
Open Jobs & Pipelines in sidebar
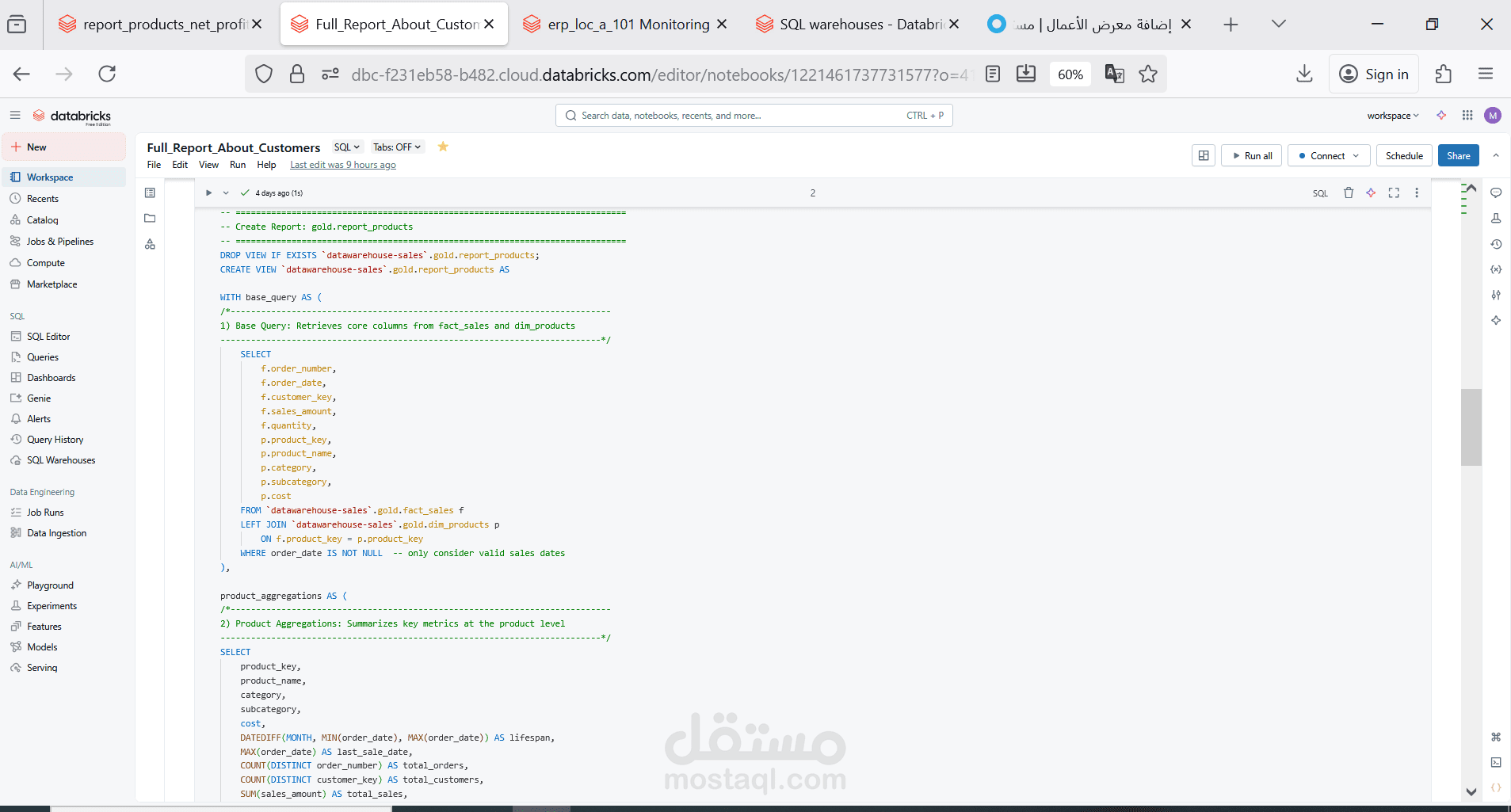coord(60,241)
